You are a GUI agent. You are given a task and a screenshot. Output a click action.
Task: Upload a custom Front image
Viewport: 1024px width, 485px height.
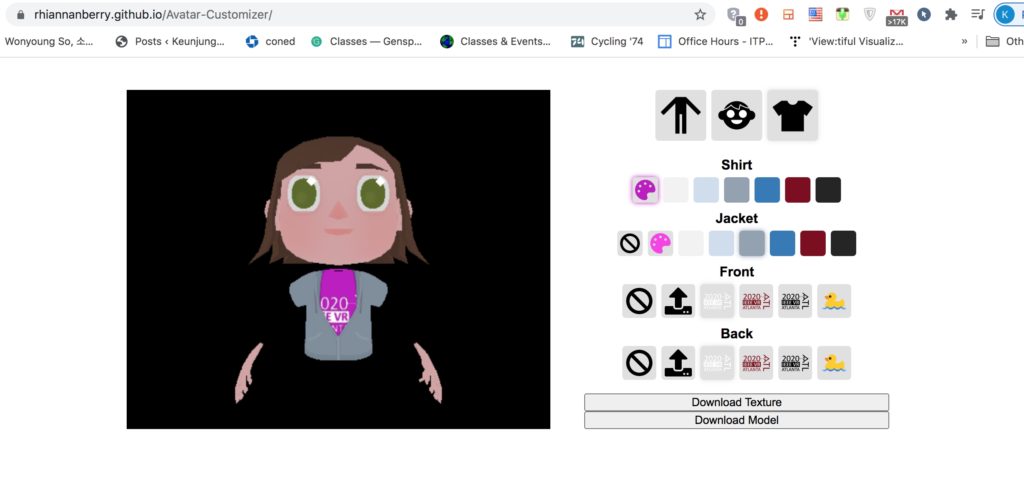pyautogui.click(x=678, y=301)
